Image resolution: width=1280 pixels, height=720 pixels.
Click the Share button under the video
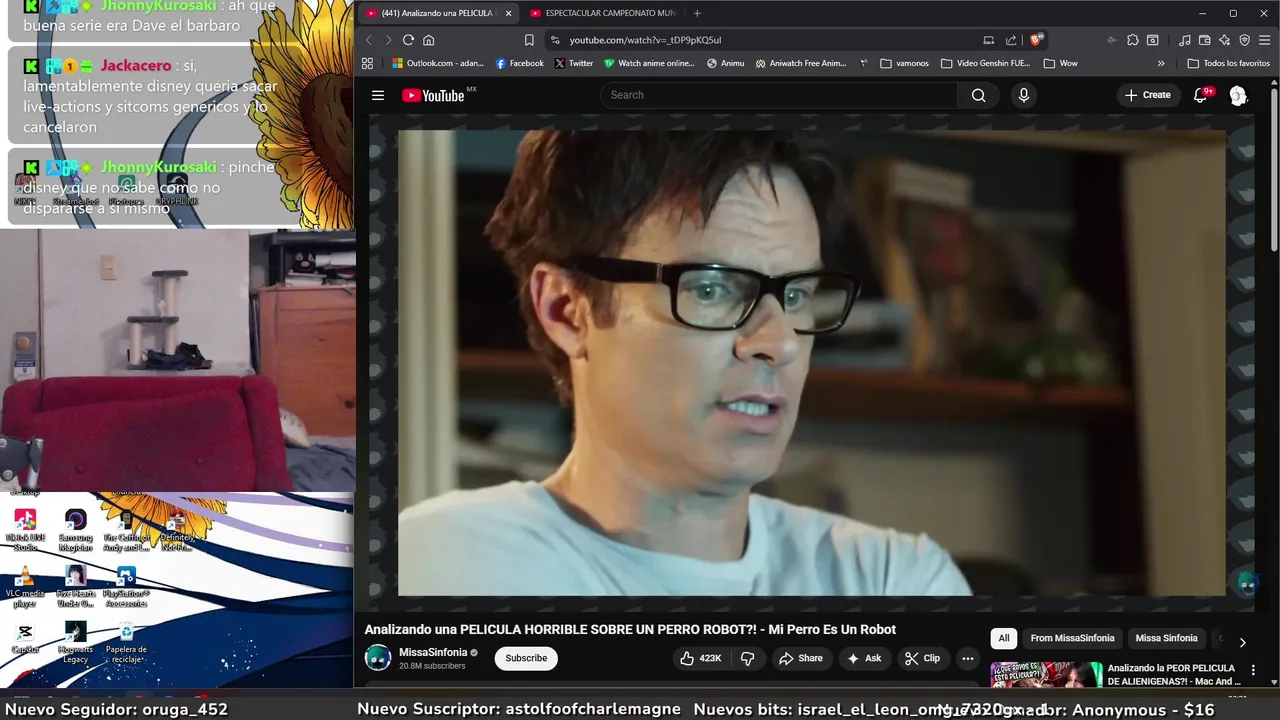coord(801,658)
